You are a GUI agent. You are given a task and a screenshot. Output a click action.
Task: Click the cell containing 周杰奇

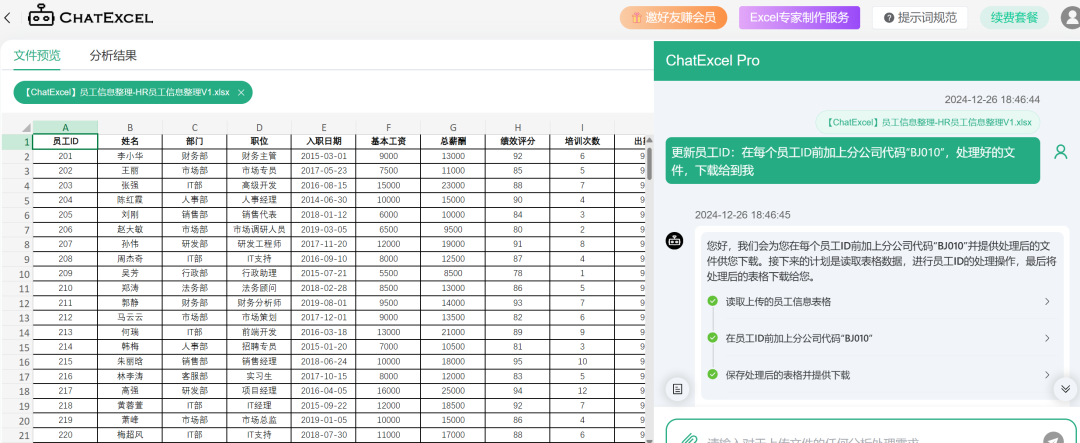tap(129, 259)
